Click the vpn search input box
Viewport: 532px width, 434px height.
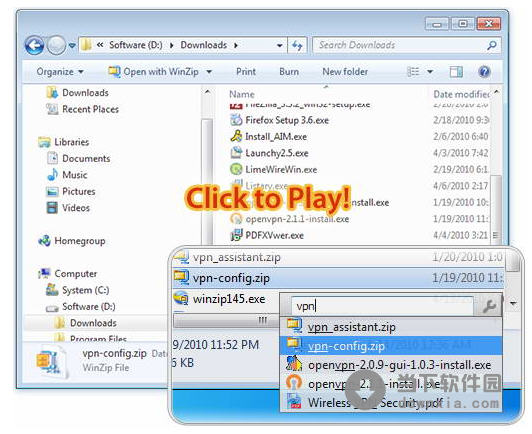pyautogui.click(x=382, y=306)
